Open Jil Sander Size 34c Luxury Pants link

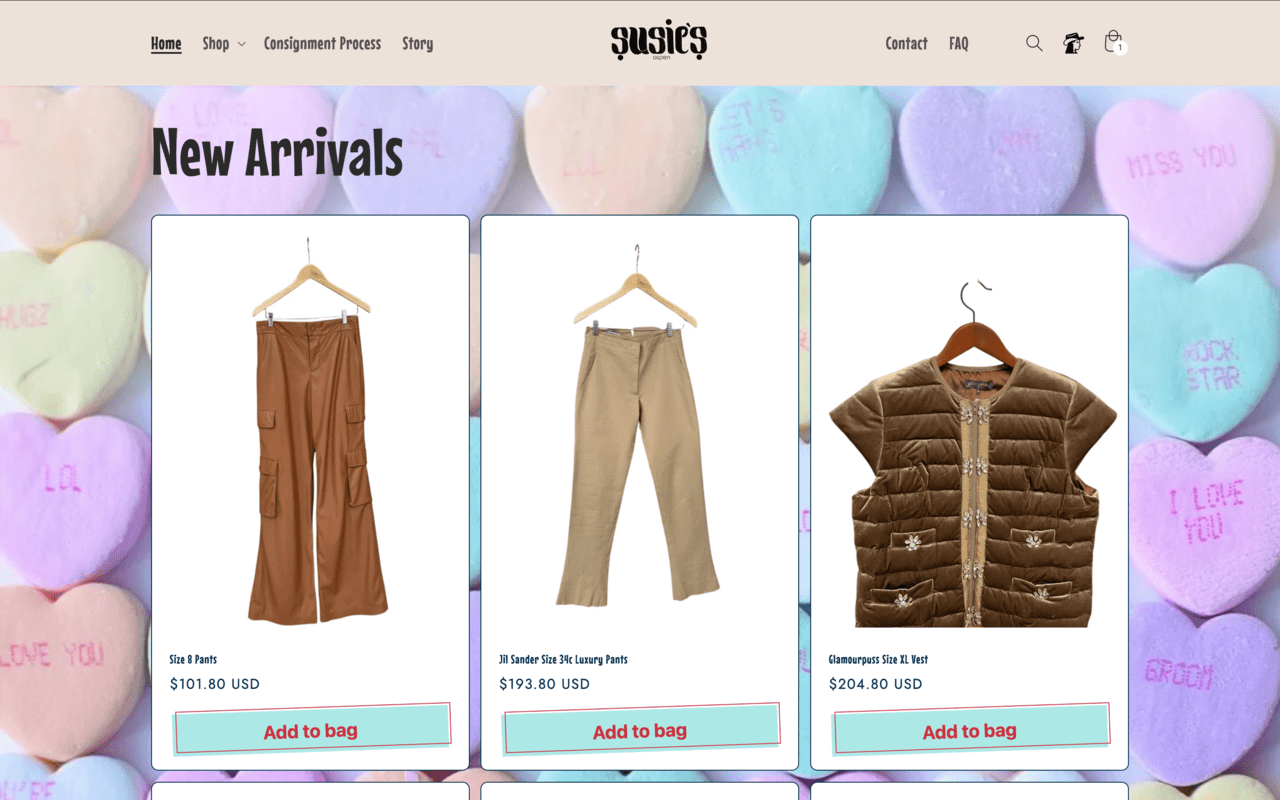pos(563,659)
